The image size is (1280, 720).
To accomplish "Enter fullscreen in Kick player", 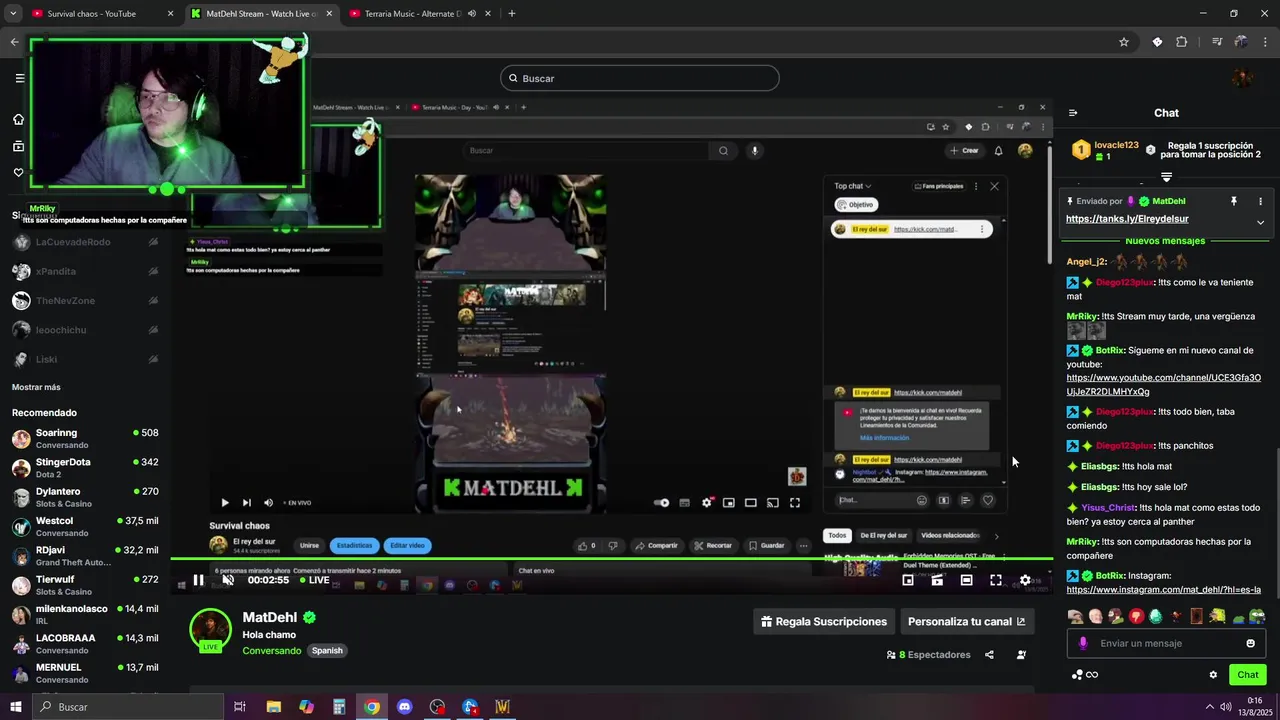I will (x=996, y=580).
